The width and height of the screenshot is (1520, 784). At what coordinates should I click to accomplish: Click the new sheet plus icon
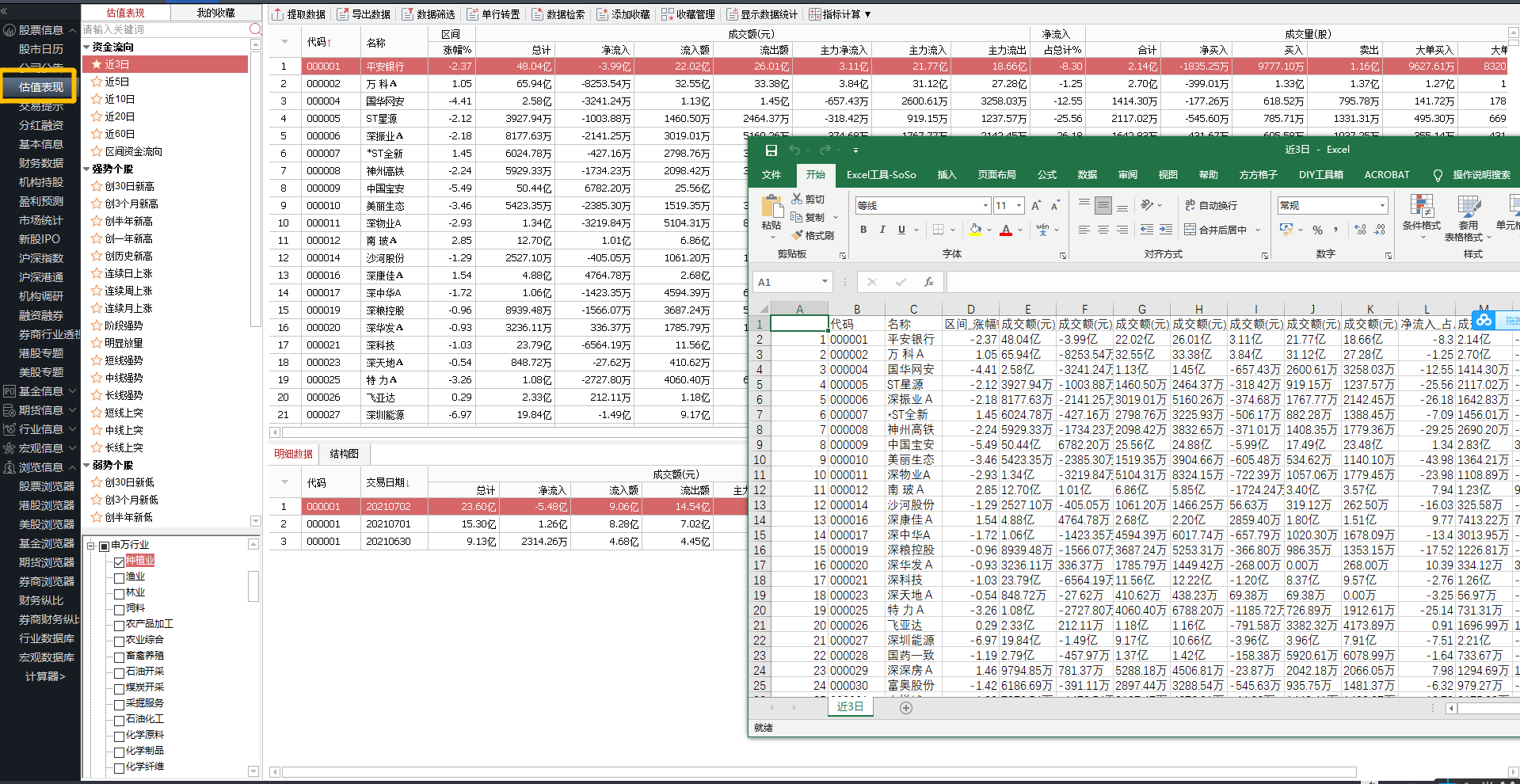[906, 708]
